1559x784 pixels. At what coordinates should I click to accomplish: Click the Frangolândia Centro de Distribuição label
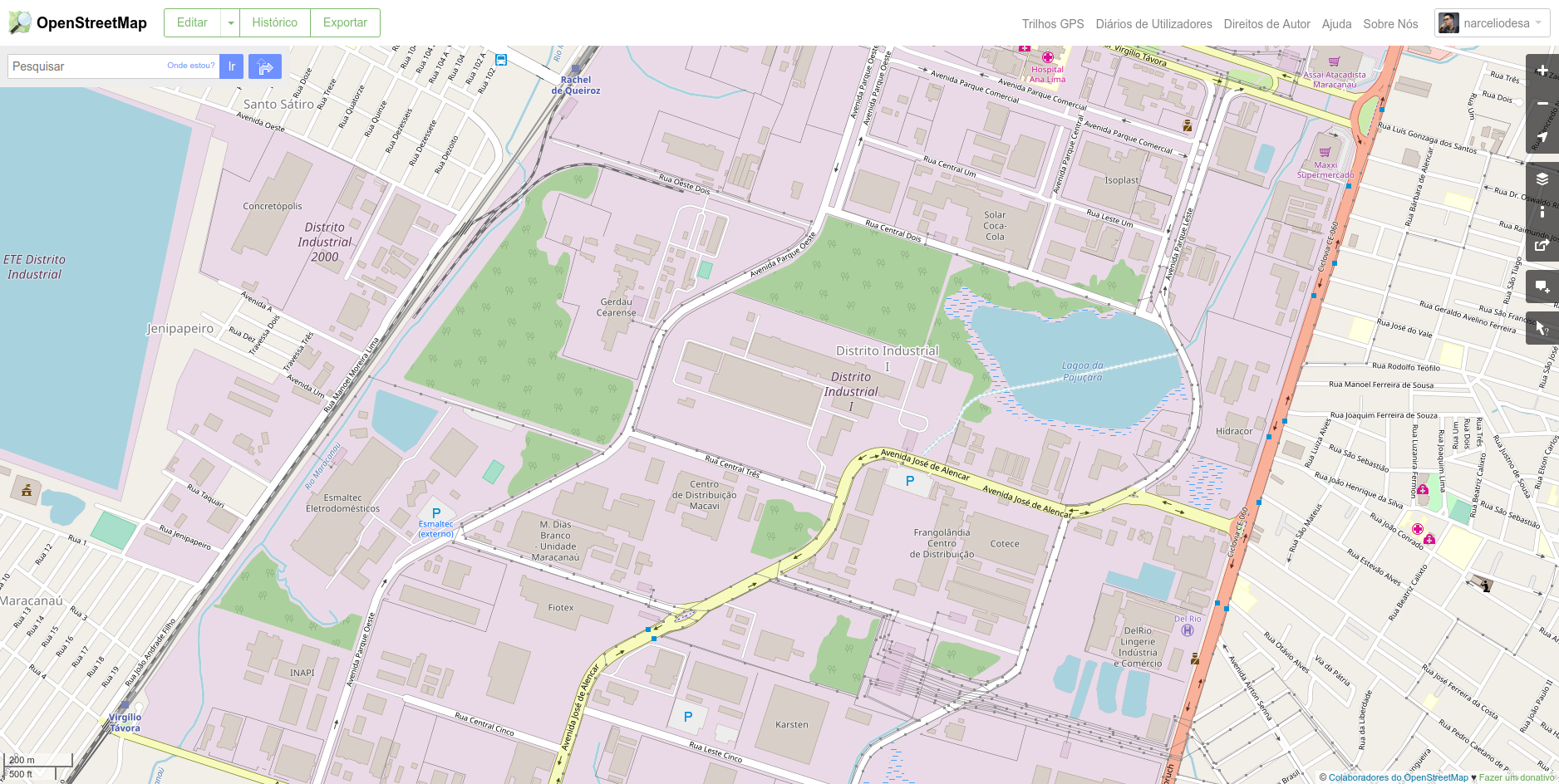pyautogui.click(x=942, y=543)
